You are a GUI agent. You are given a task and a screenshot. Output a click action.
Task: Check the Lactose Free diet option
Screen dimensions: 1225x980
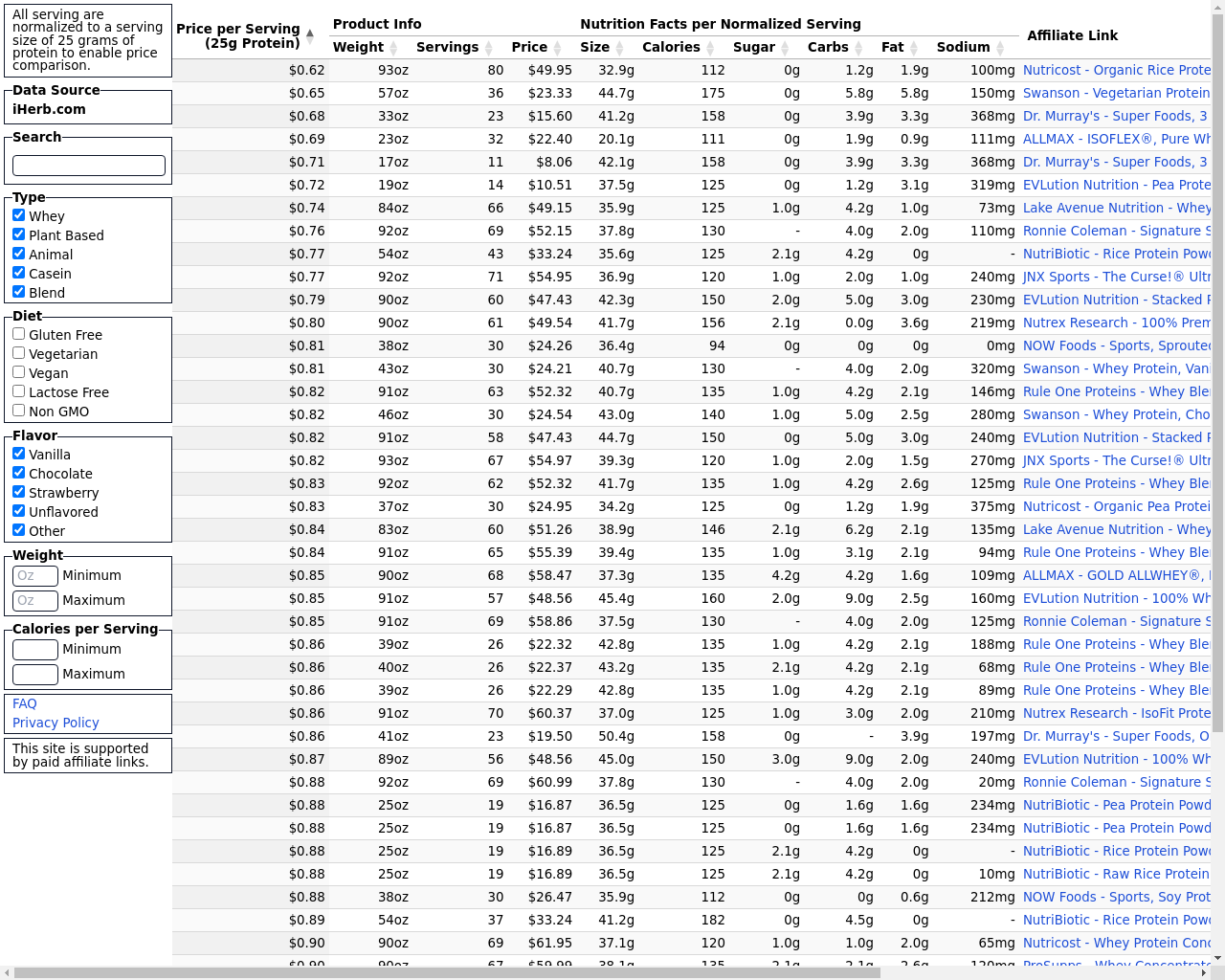click(18, 391)
